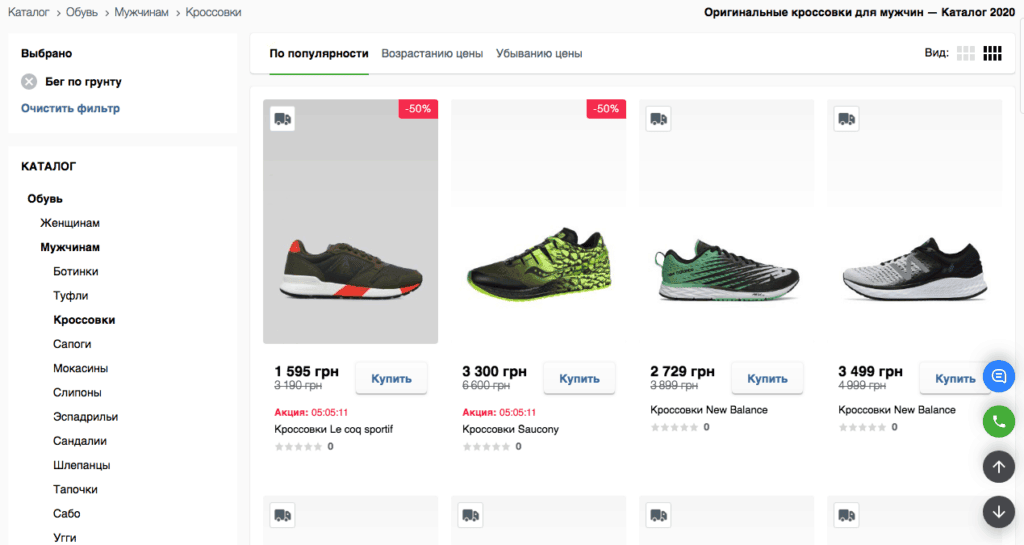Open 'Кроссовки' breadcrumb link
Viewport: 1024px width, 545px height.
click(x=213, y=12)
